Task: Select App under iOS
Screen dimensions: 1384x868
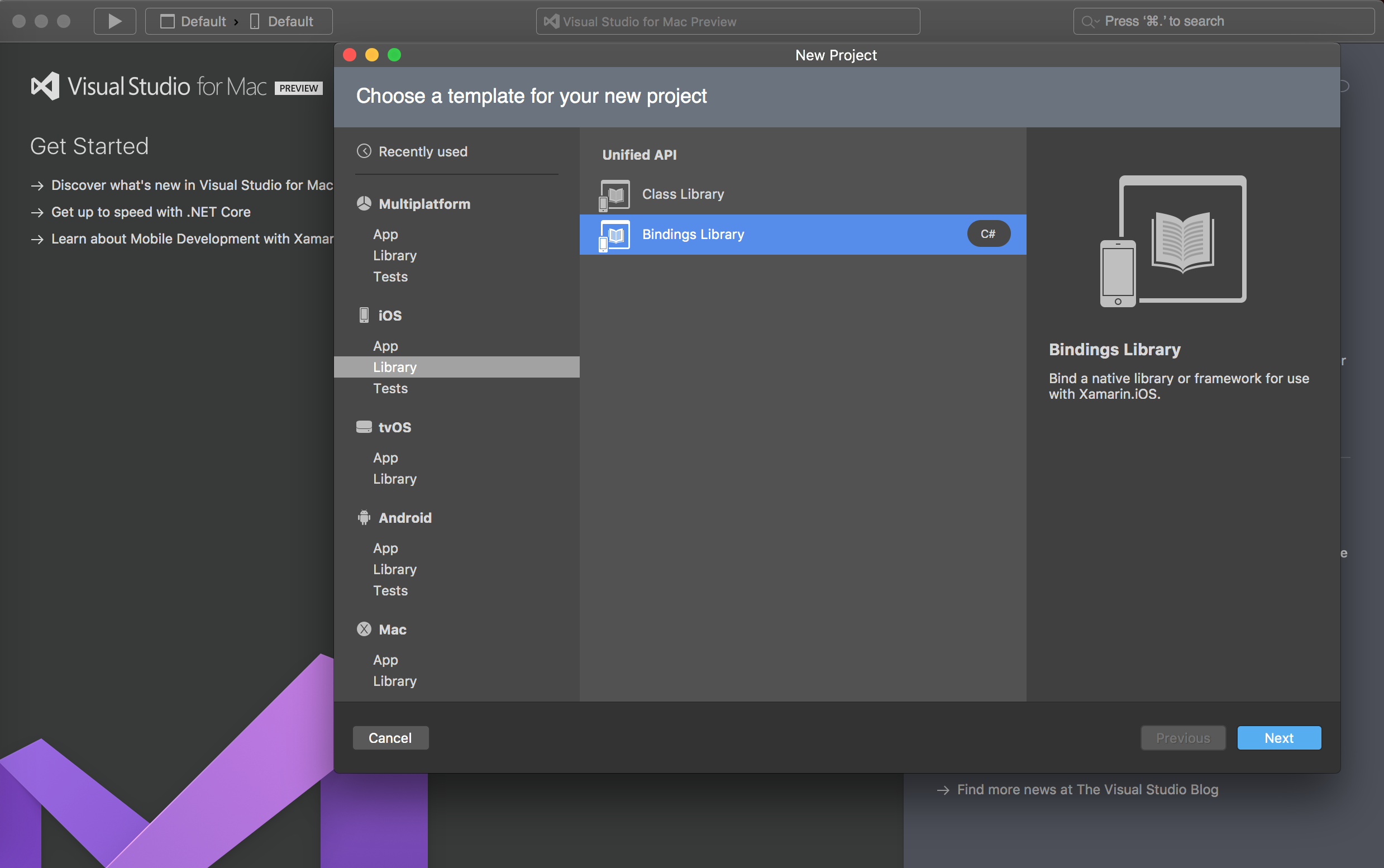Action: [385, 346]
